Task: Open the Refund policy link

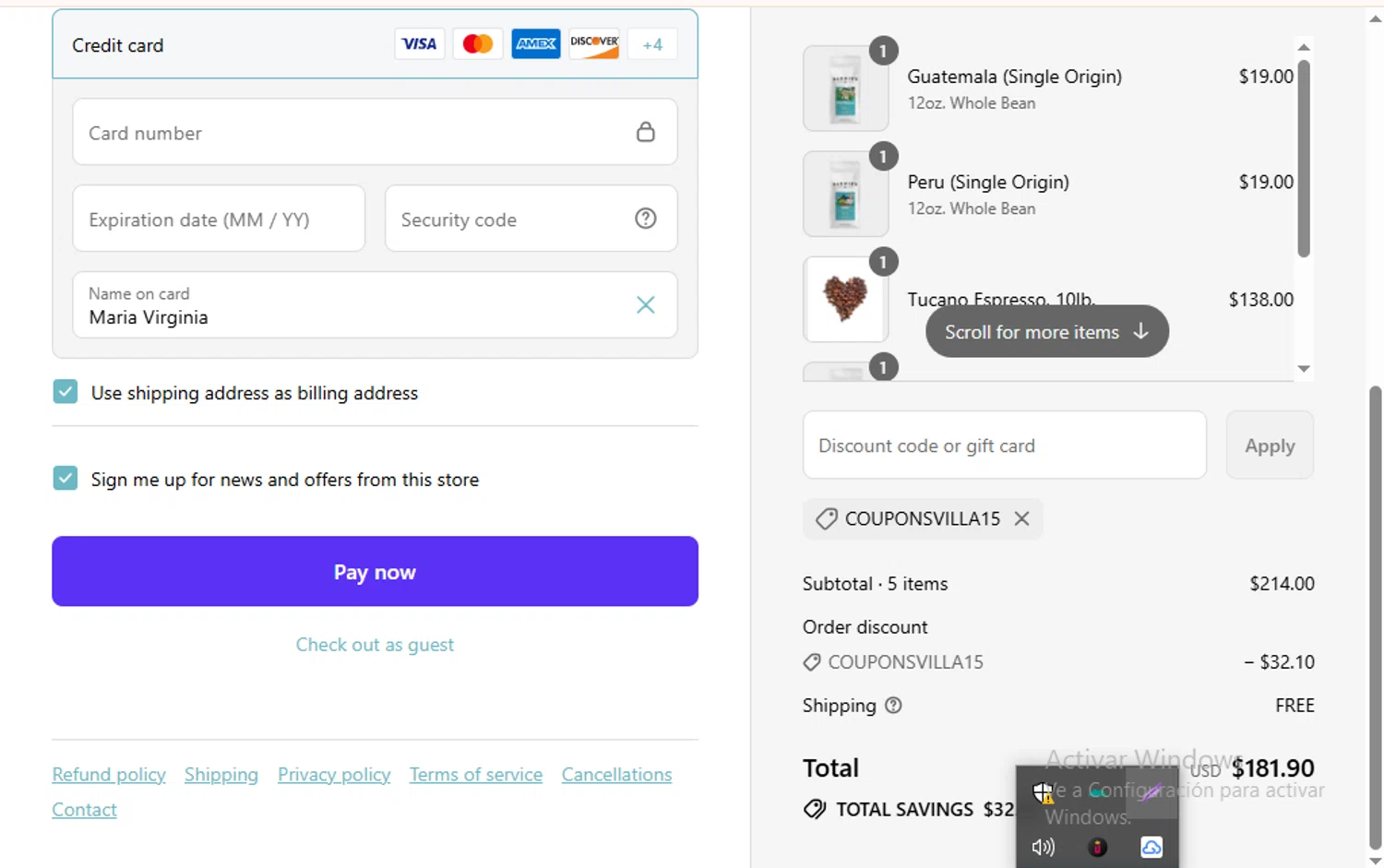Action: click(109, 775)
